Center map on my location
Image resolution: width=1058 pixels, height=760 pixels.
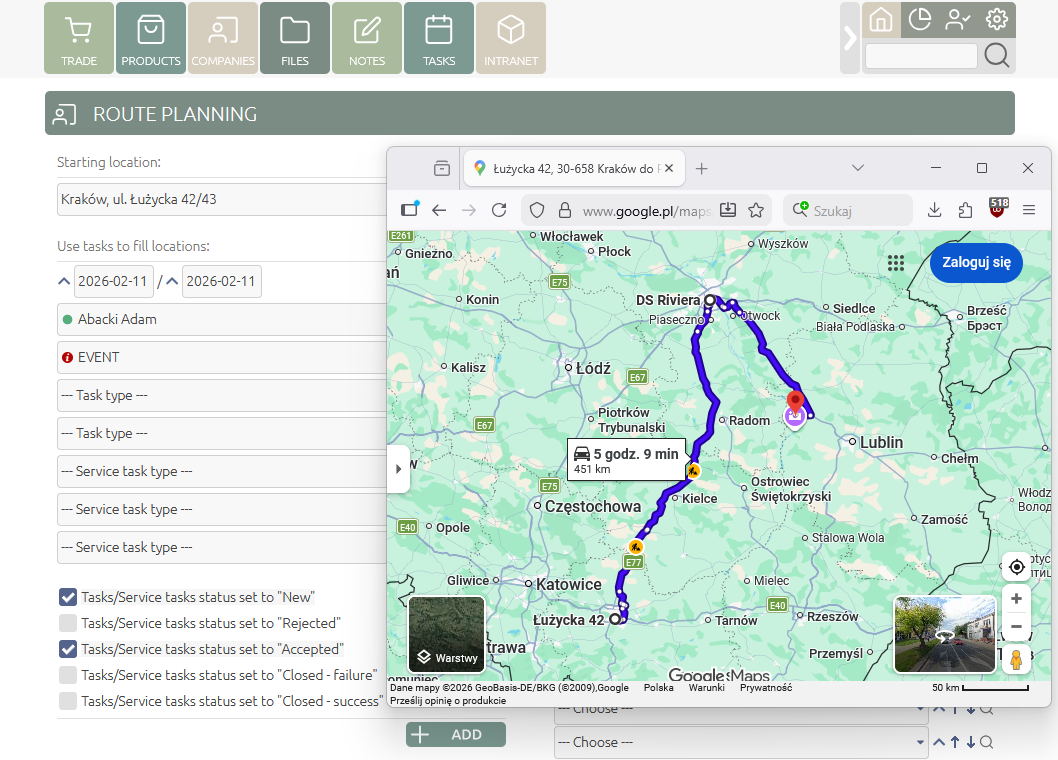click(1017, 567)
